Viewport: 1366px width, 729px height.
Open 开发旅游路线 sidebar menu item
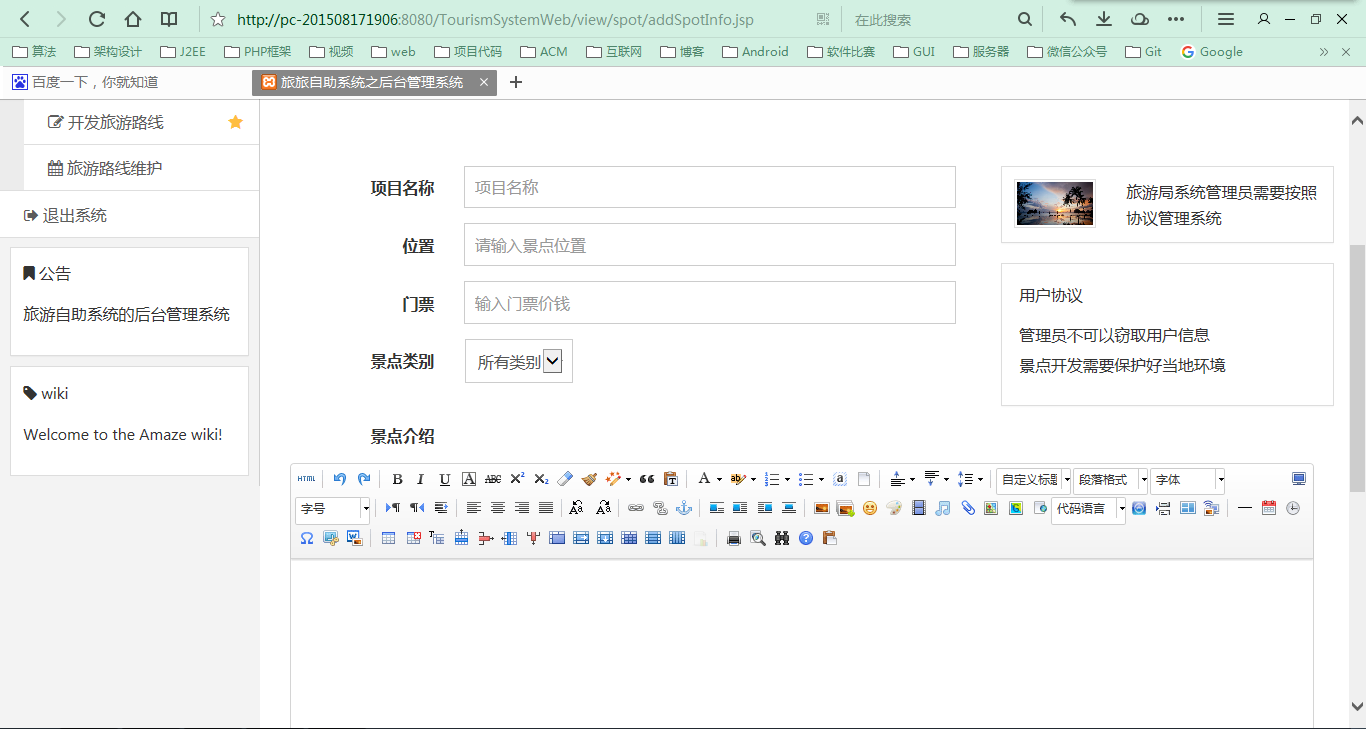(x=142, y=122)
